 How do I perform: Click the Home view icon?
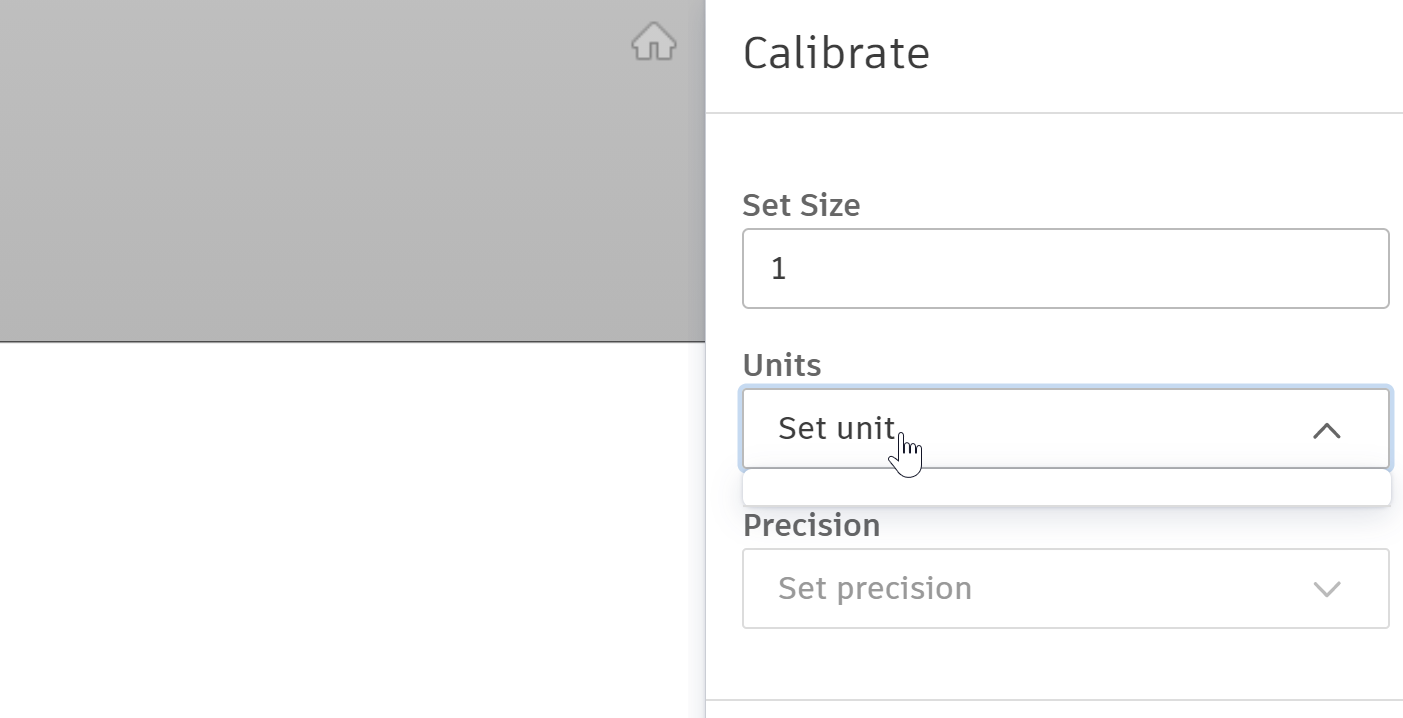pyautogui.click(x=654, y=42)
